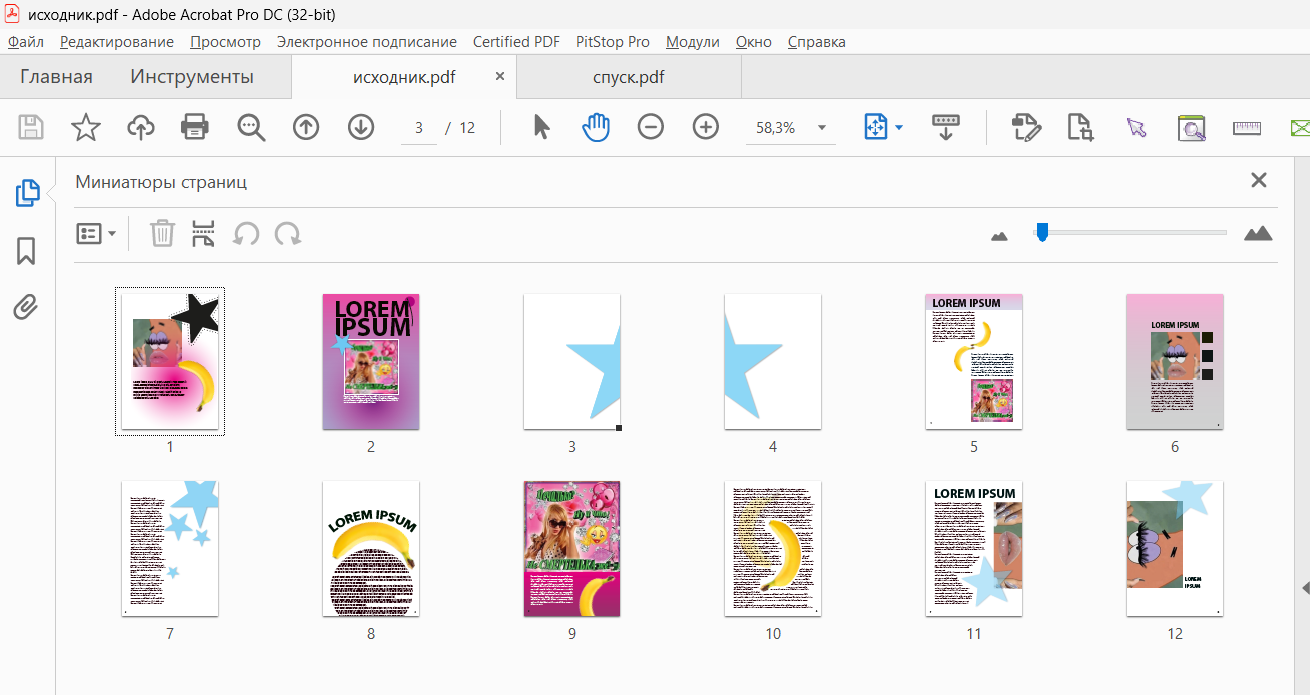The width and height of the screenshot is (1310, 695).
Task: Print the document using the printer icon
Action: [195, 127]
